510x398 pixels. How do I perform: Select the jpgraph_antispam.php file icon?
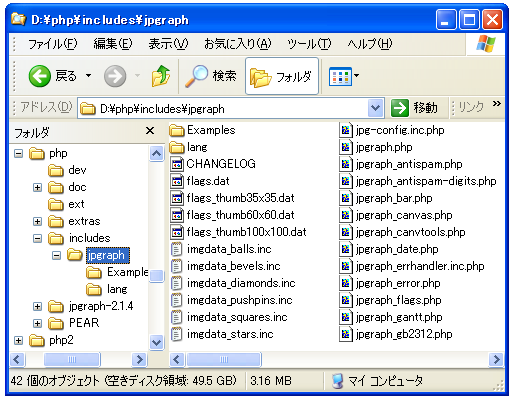[346, 164]
